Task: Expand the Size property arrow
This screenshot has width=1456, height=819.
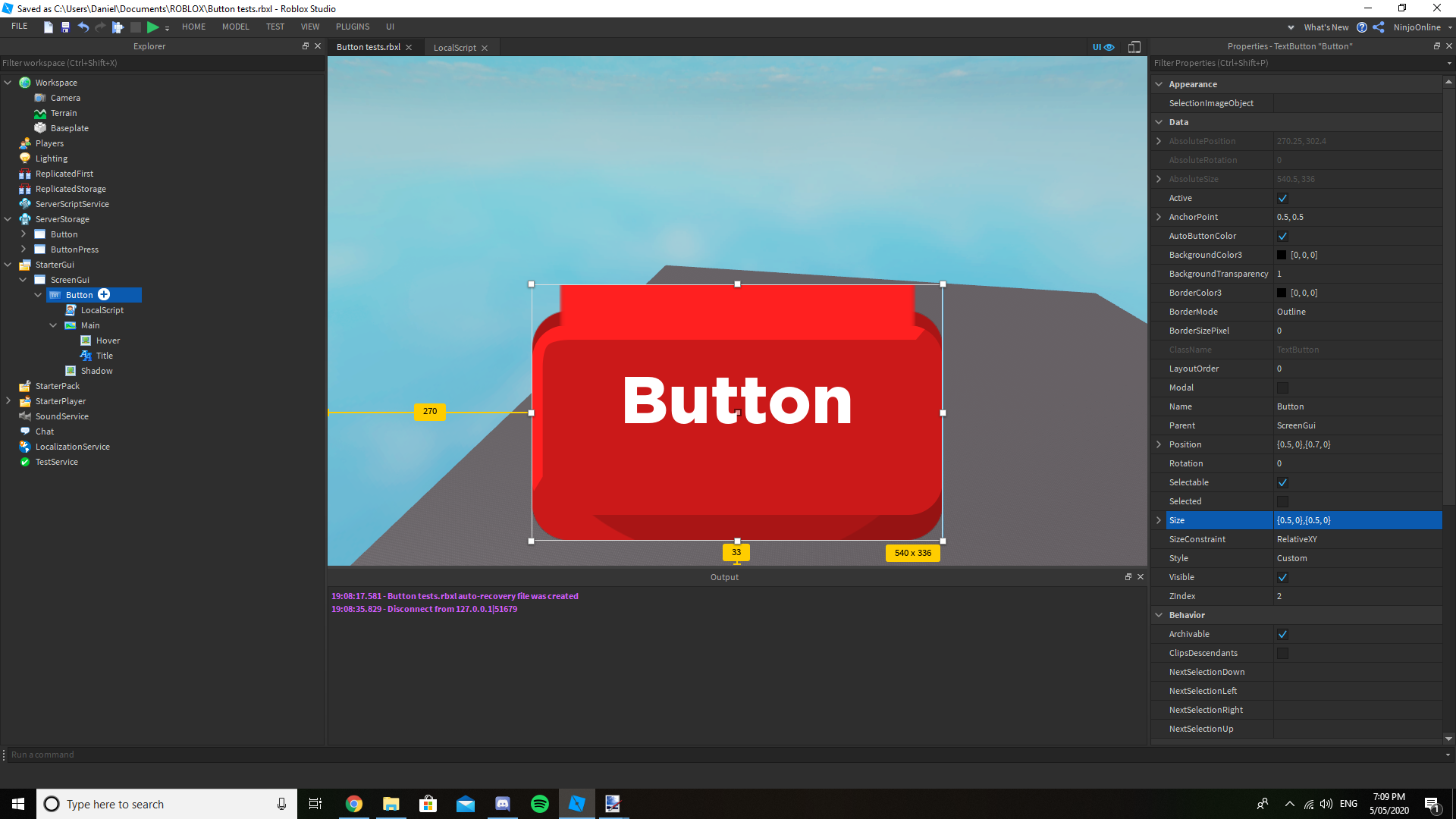Action: coord(1159,520)
